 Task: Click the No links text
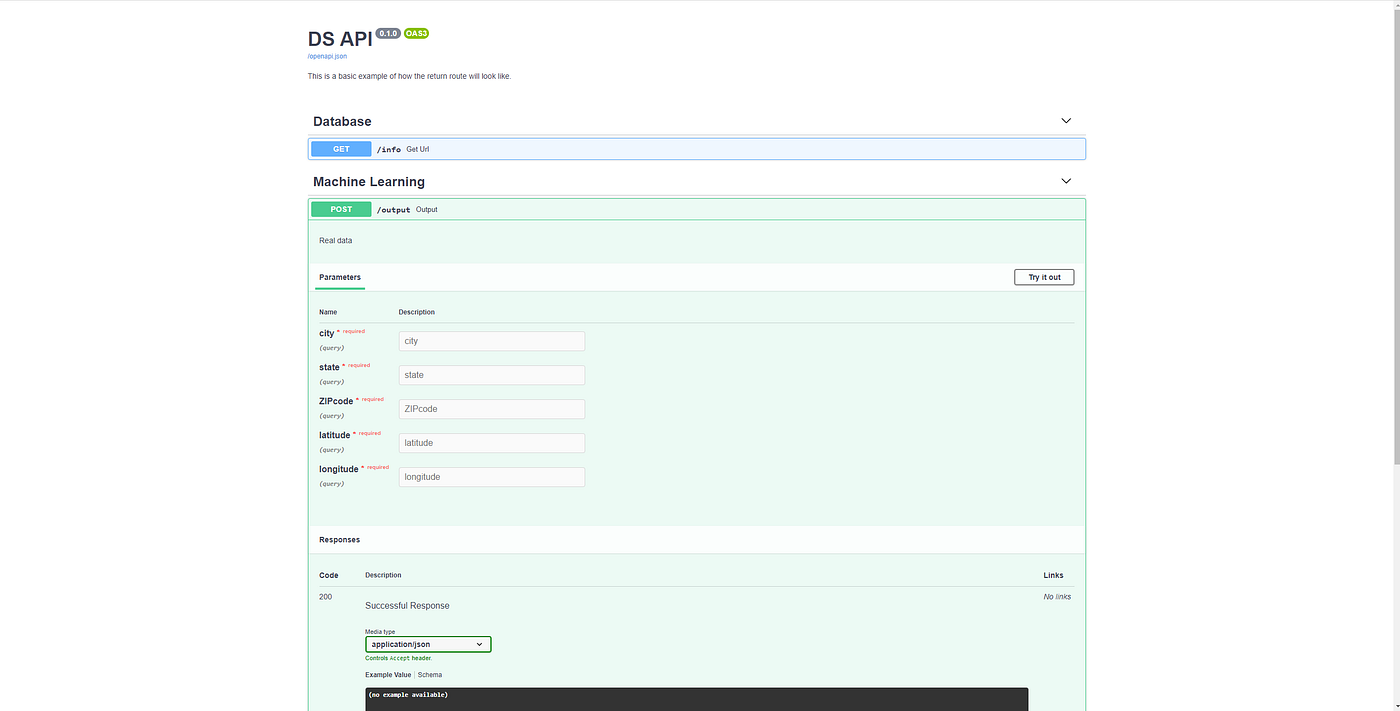click(x=1057, y=597)
